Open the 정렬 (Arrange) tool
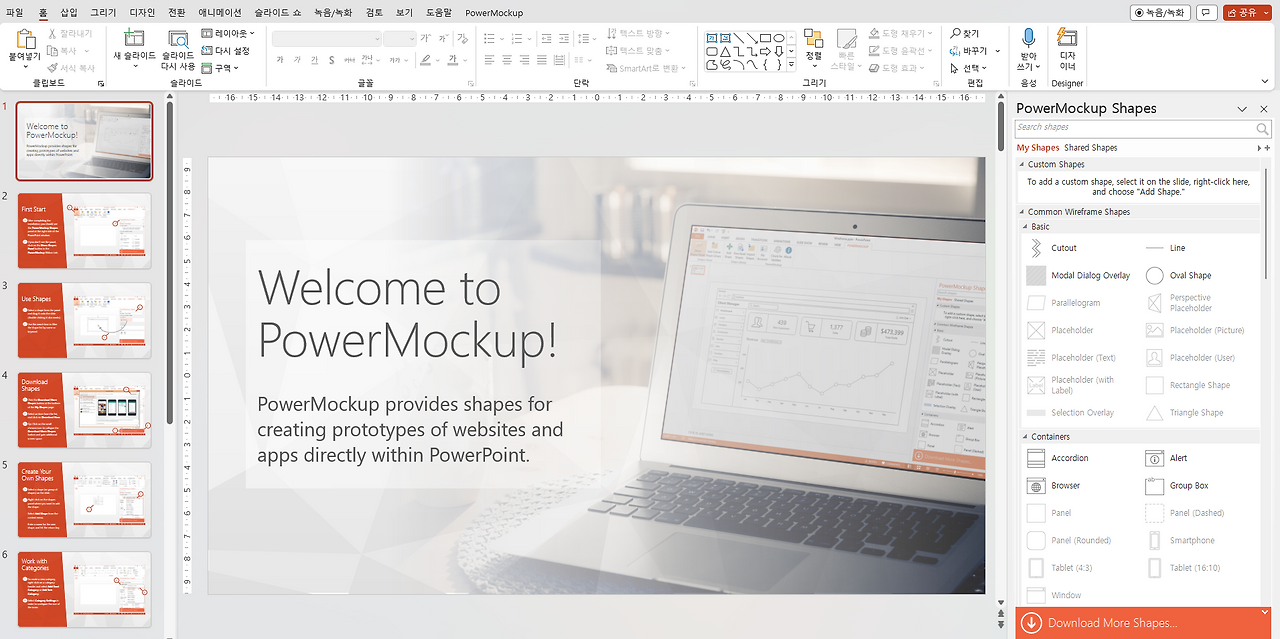Image resolution: width=1280 pixels, height=639 pixels. pos(813,46)
